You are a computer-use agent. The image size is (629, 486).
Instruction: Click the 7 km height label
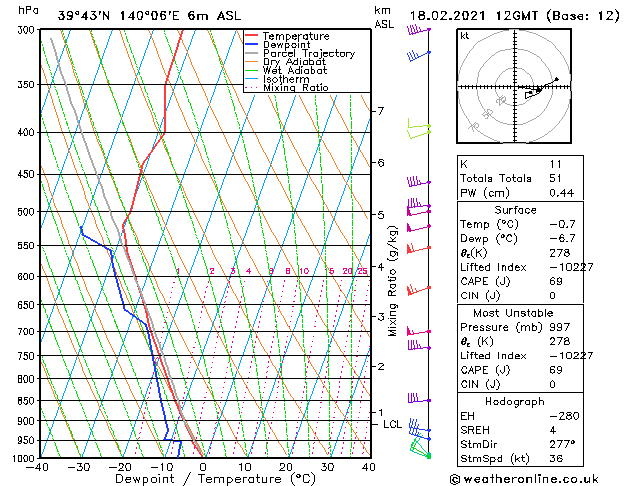coord(381,111)
